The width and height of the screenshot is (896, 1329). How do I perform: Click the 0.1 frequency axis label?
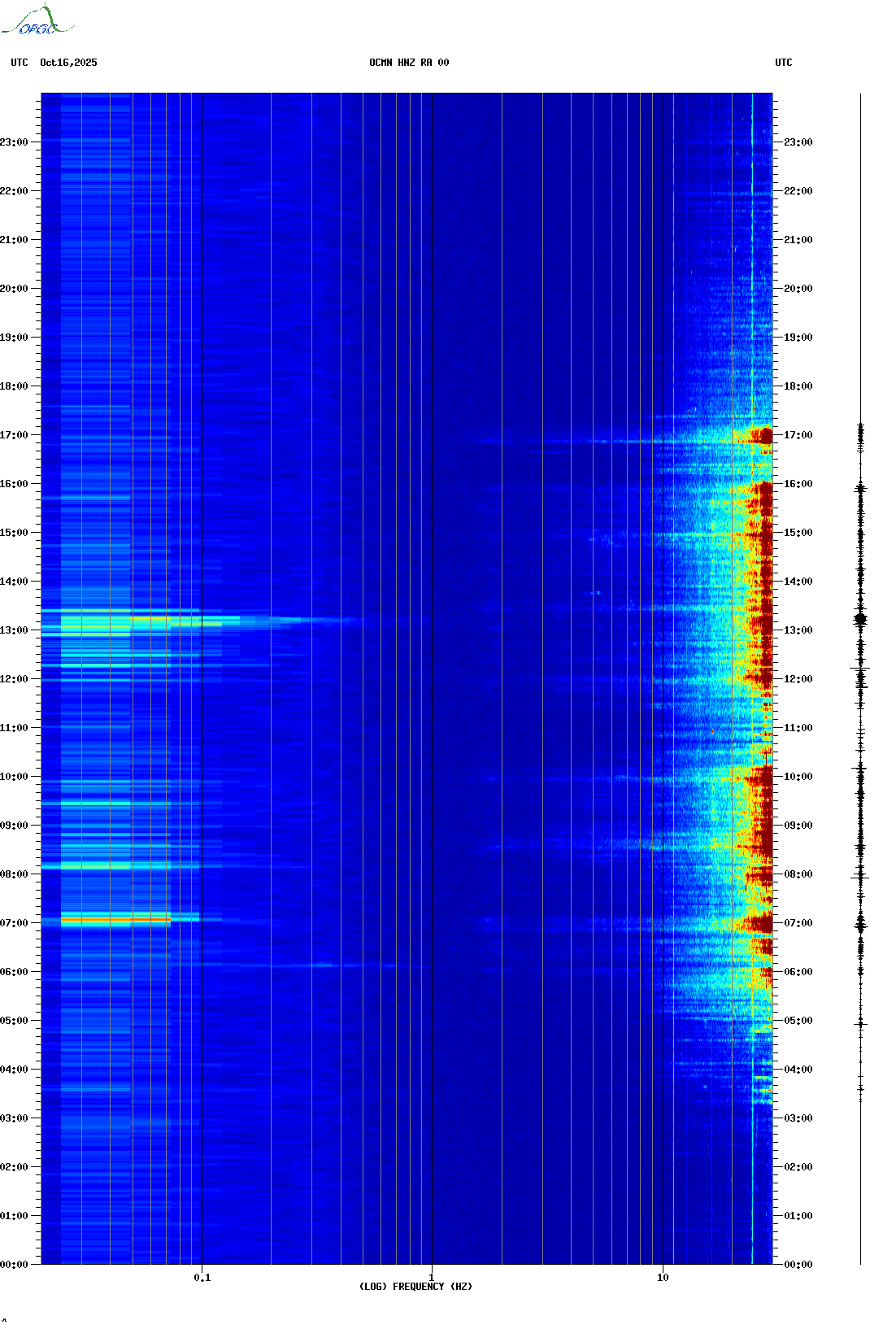point(202,1278)
